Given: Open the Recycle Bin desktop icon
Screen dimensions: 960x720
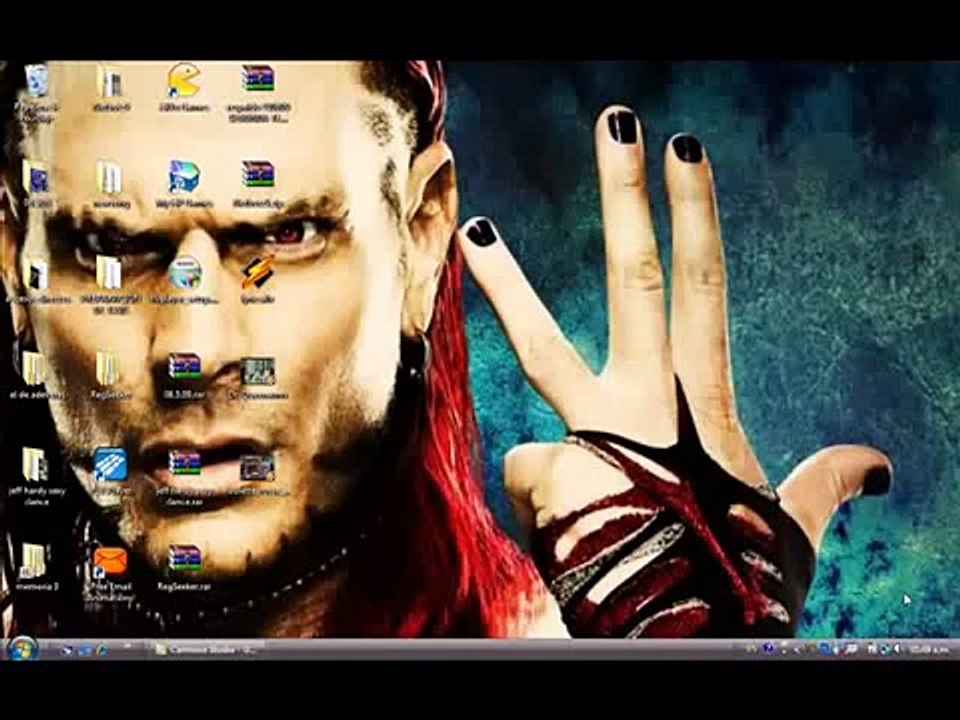Looking at the screenshot, I should point(37,81).
